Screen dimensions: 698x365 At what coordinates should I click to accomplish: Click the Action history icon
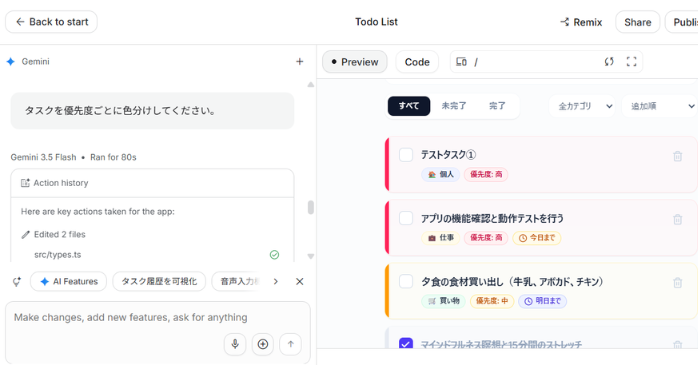coord(25,183)
